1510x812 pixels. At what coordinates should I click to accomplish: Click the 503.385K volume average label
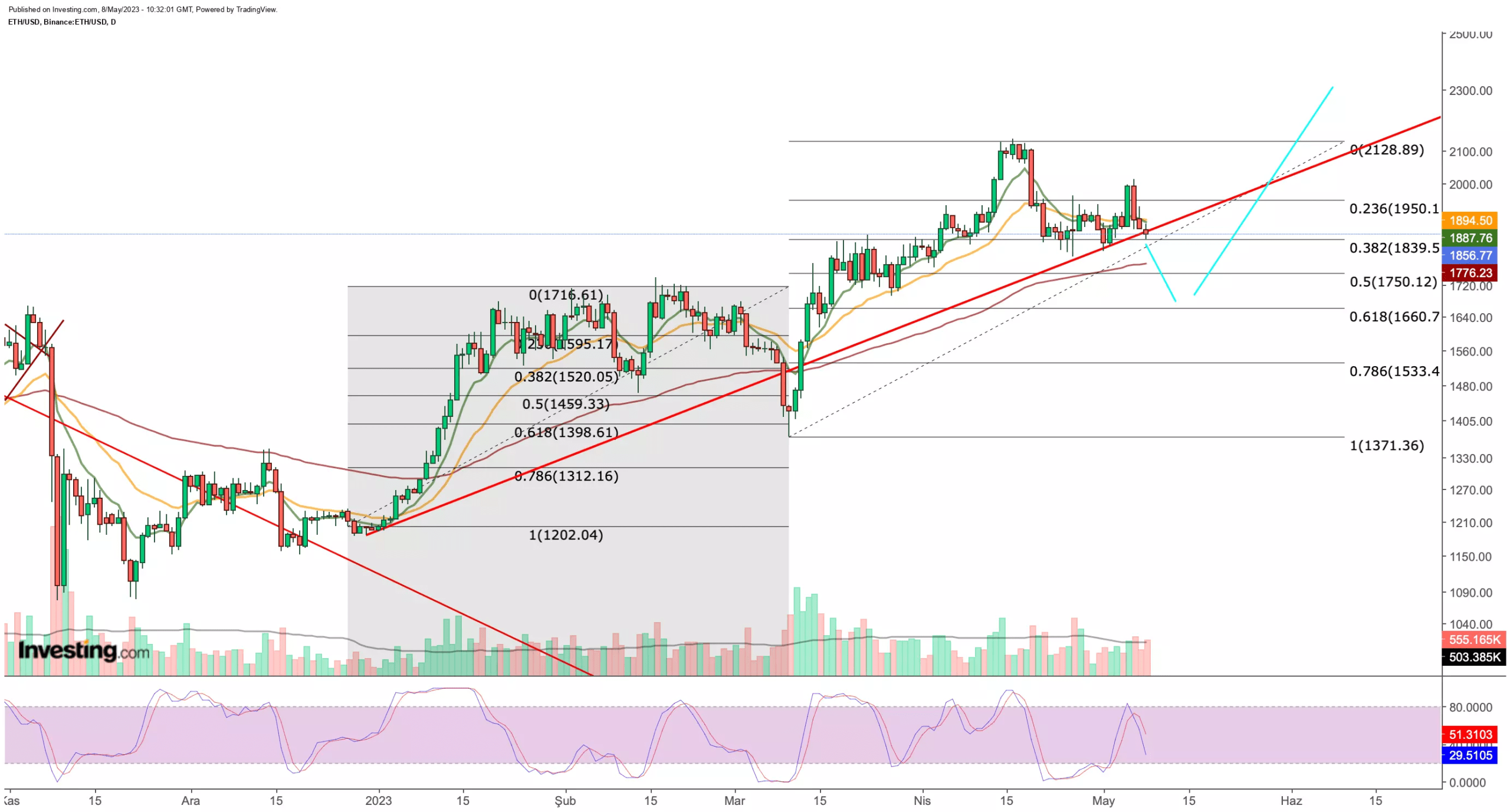[1473, 658]
